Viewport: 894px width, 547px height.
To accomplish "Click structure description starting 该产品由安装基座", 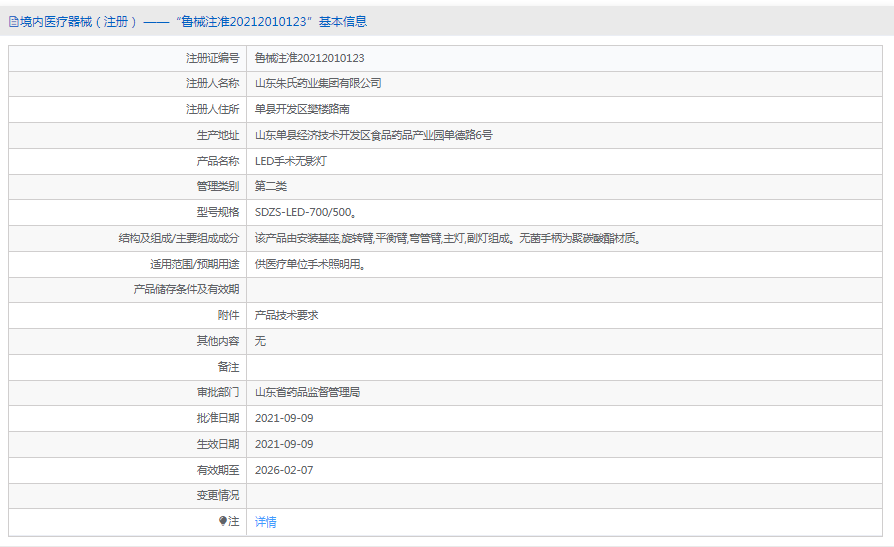I will click(x=448, y=238).
